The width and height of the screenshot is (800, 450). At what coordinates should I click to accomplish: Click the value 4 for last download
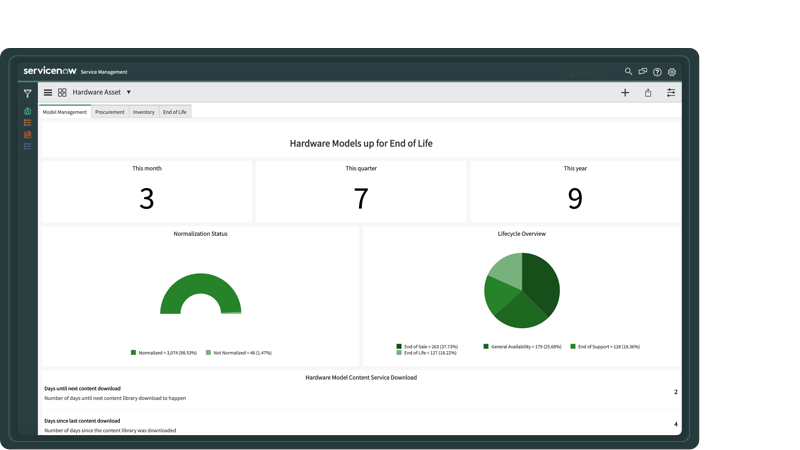click(x=676, y=424)
